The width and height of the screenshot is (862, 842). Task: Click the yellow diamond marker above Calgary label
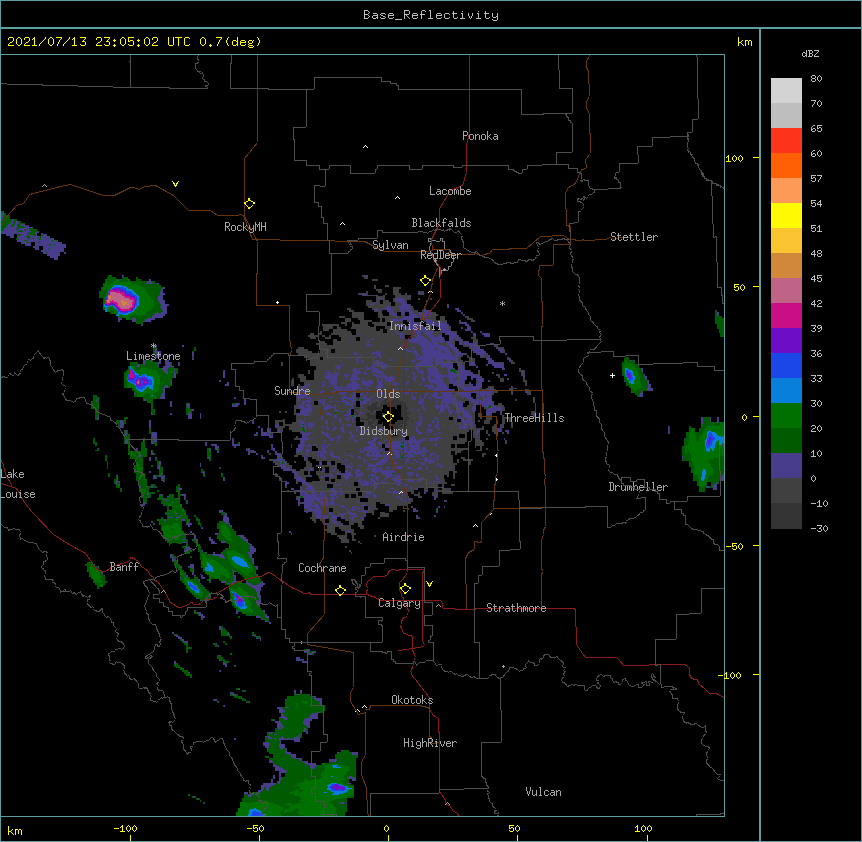(x=405, y=589)
